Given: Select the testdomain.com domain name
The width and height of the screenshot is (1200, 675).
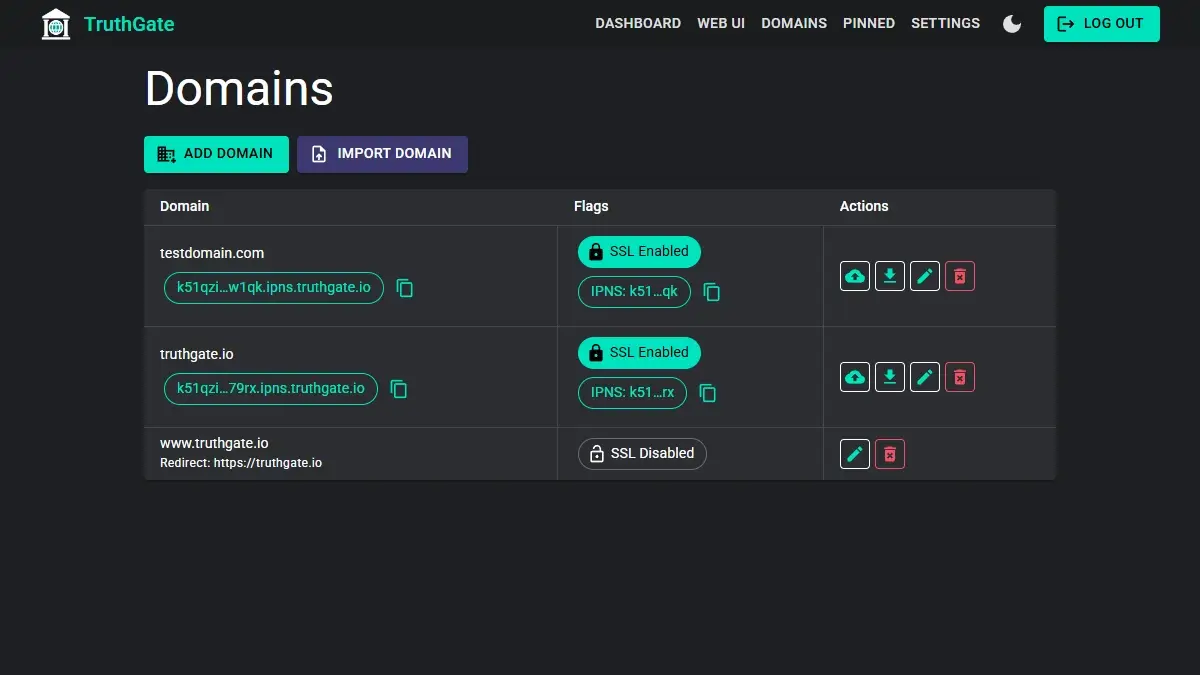Looking at the screenshot, I should coord(212,253).
